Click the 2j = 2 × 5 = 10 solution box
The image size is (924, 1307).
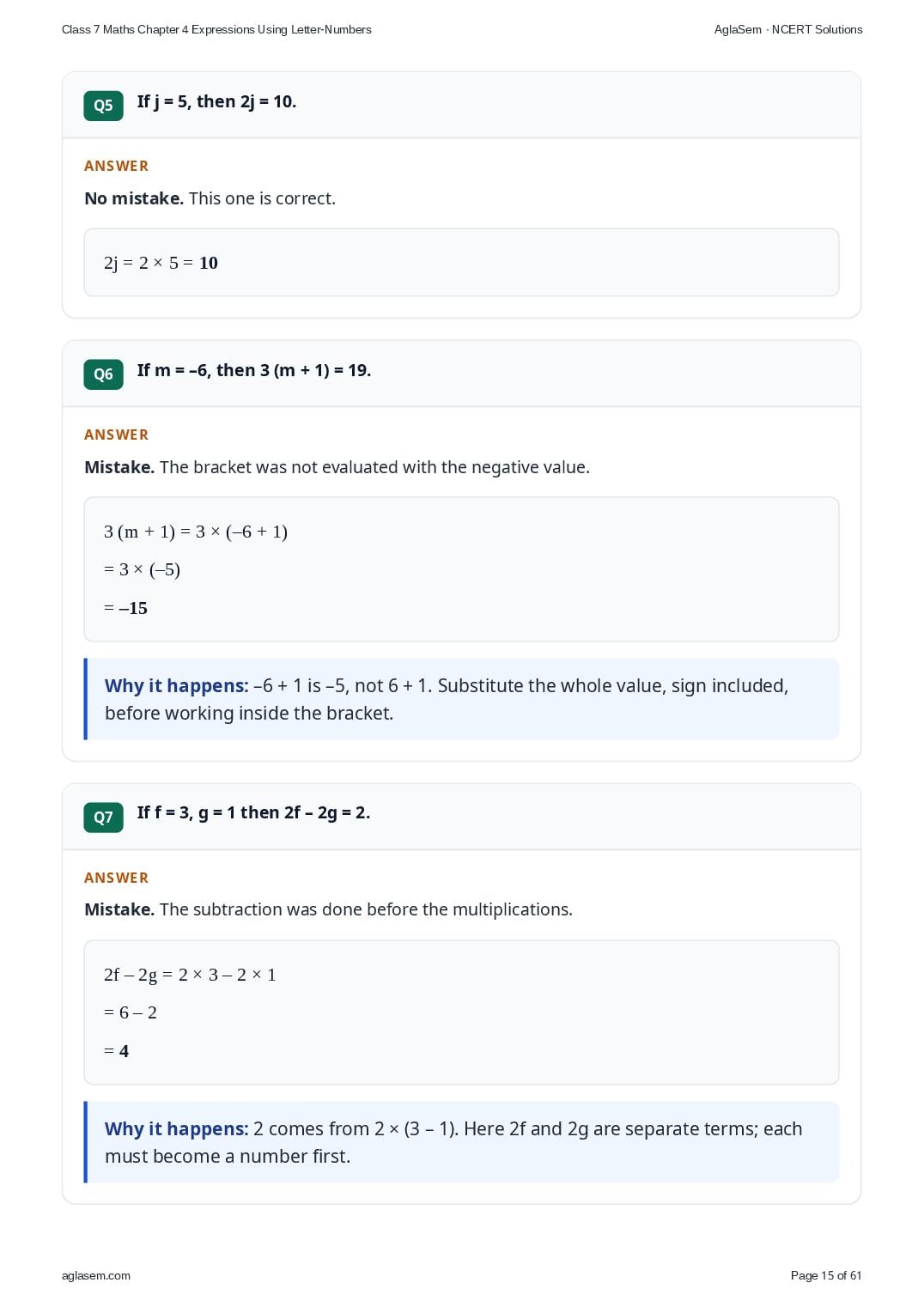[x=461, y=263]
